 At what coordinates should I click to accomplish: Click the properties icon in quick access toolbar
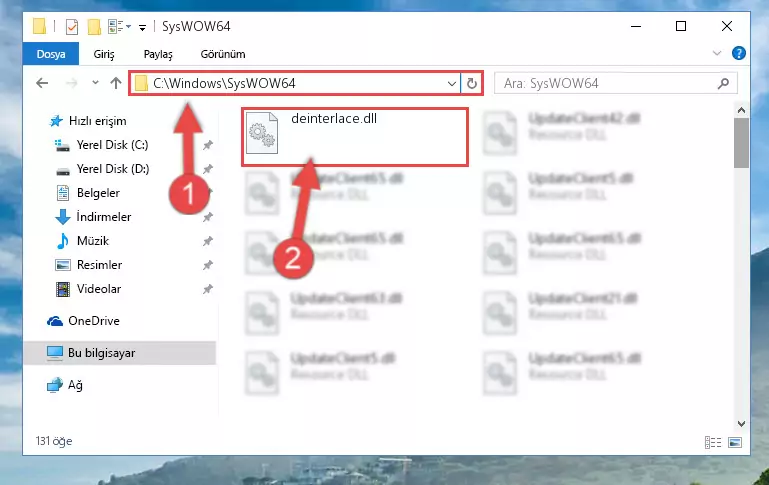pos(72,26)
